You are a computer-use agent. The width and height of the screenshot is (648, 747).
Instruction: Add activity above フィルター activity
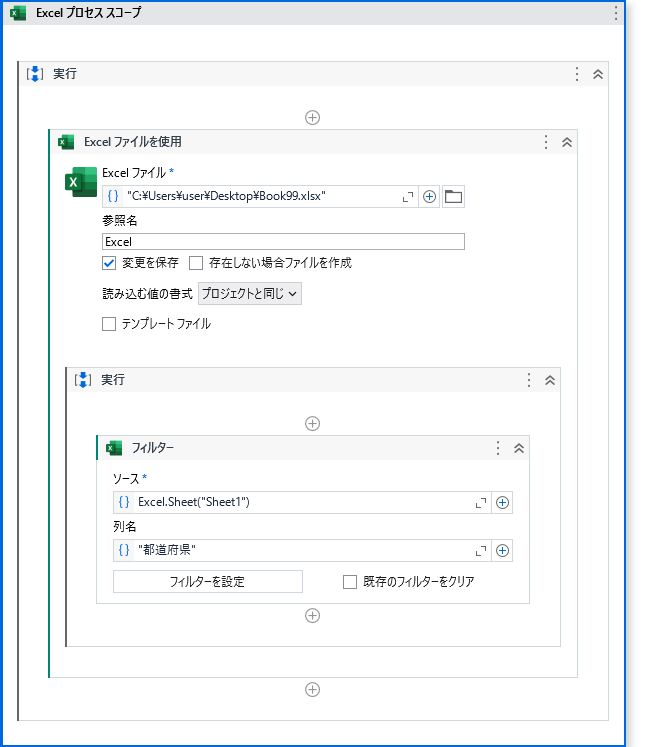[313, 423]
